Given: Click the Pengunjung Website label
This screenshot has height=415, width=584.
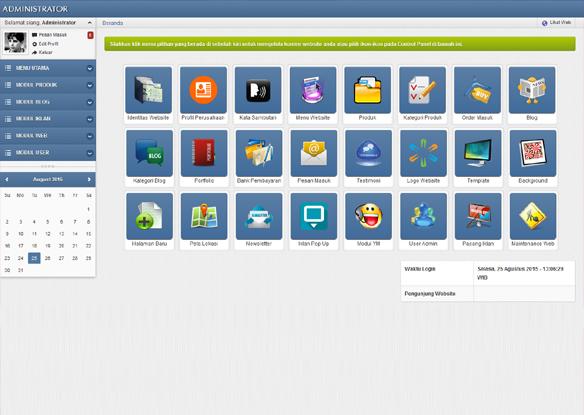Looking at the screenshot, I should click(x=430, y=294).
